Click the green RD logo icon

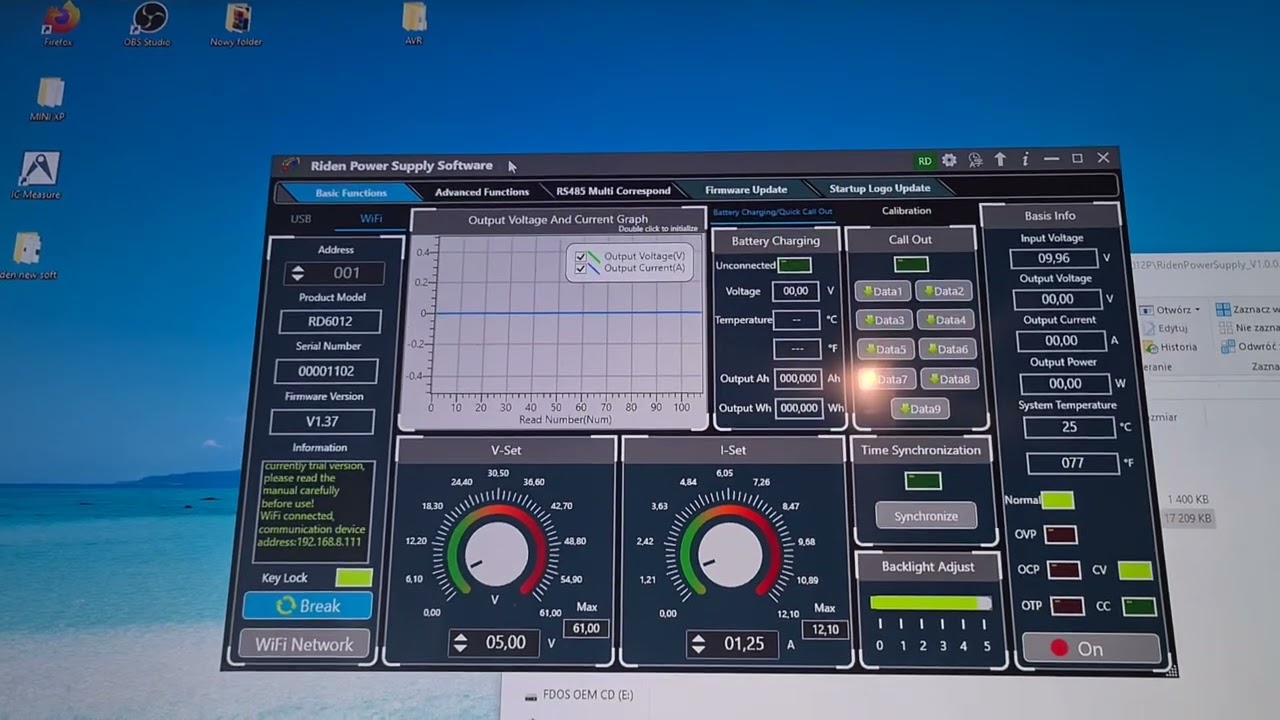925,160
